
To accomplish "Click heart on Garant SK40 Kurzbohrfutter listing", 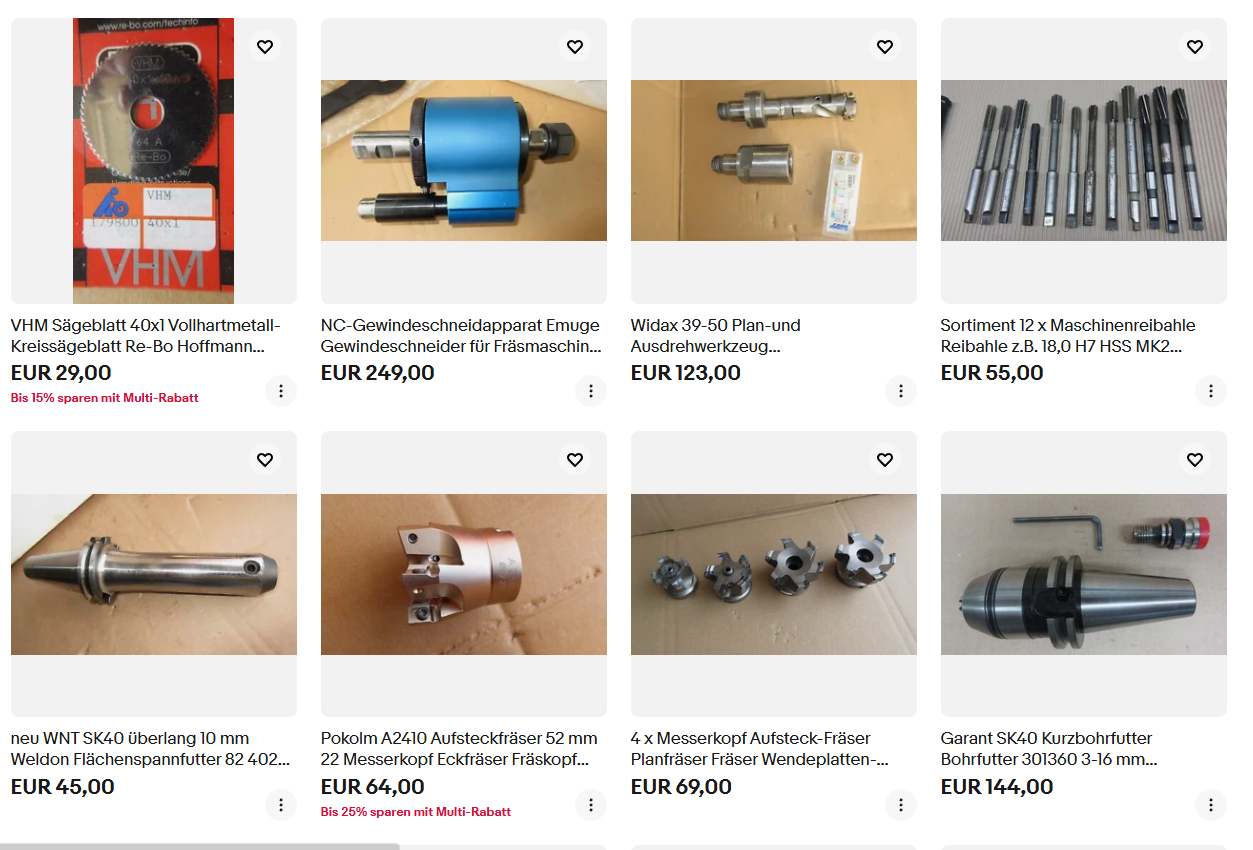I will click(1194, 460).
